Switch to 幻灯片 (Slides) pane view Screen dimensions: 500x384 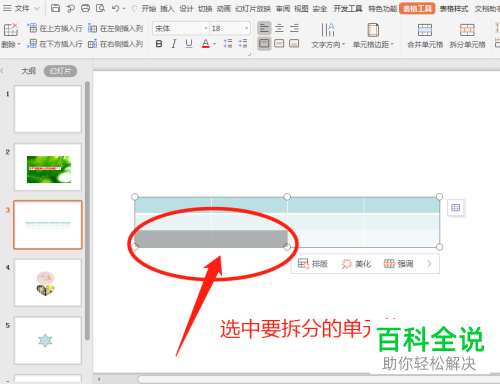point(60,71)
